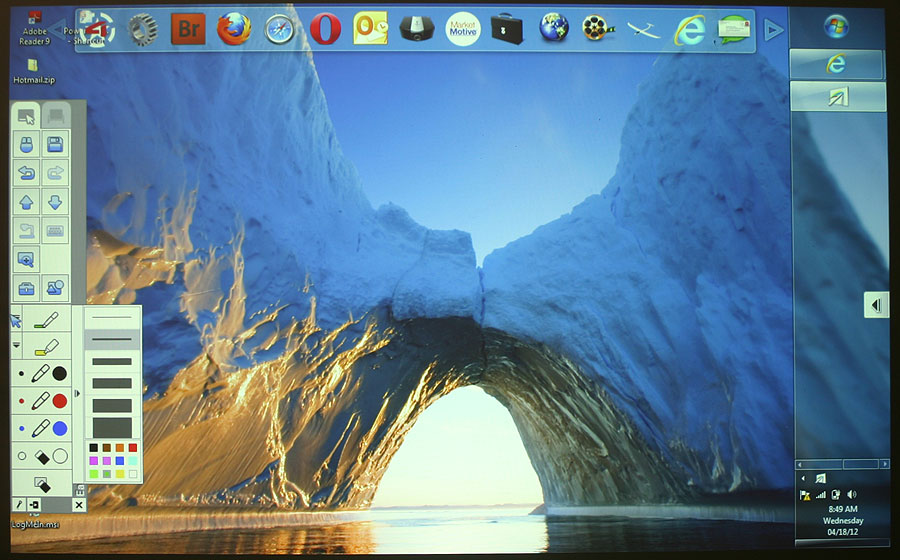Click the side panel collapse arrow tab
This screenshot has width=900, height=560.
[876, 305]
